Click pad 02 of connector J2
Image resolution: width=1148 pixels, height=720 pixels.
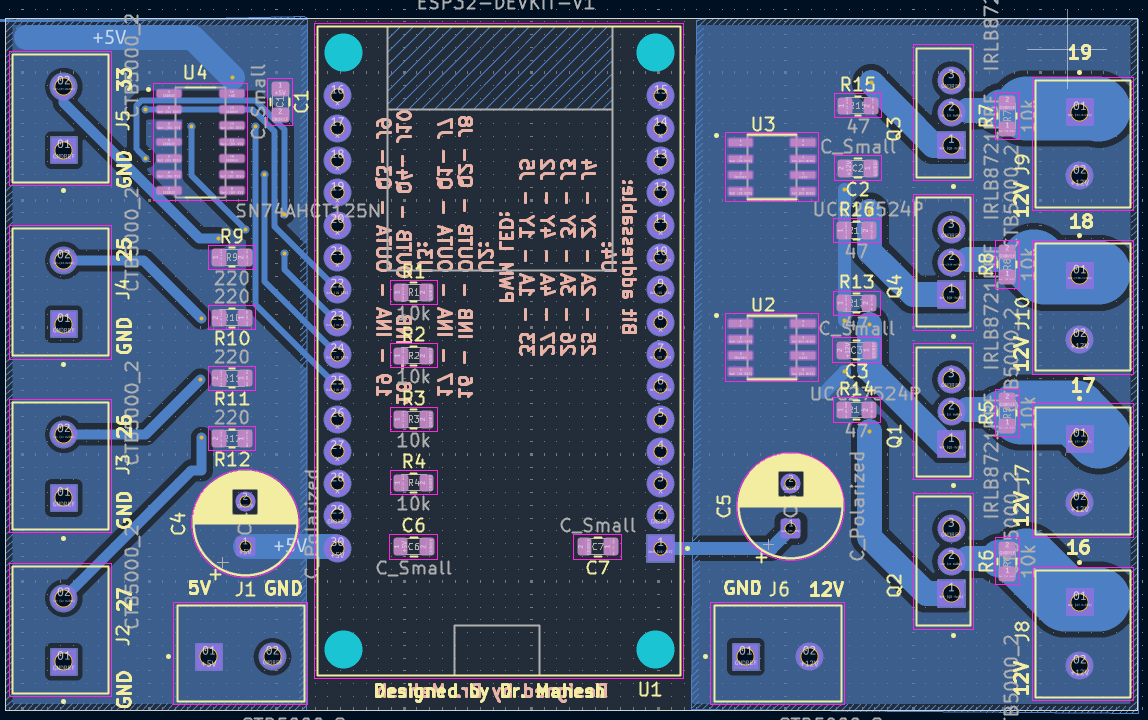(64, 598)
